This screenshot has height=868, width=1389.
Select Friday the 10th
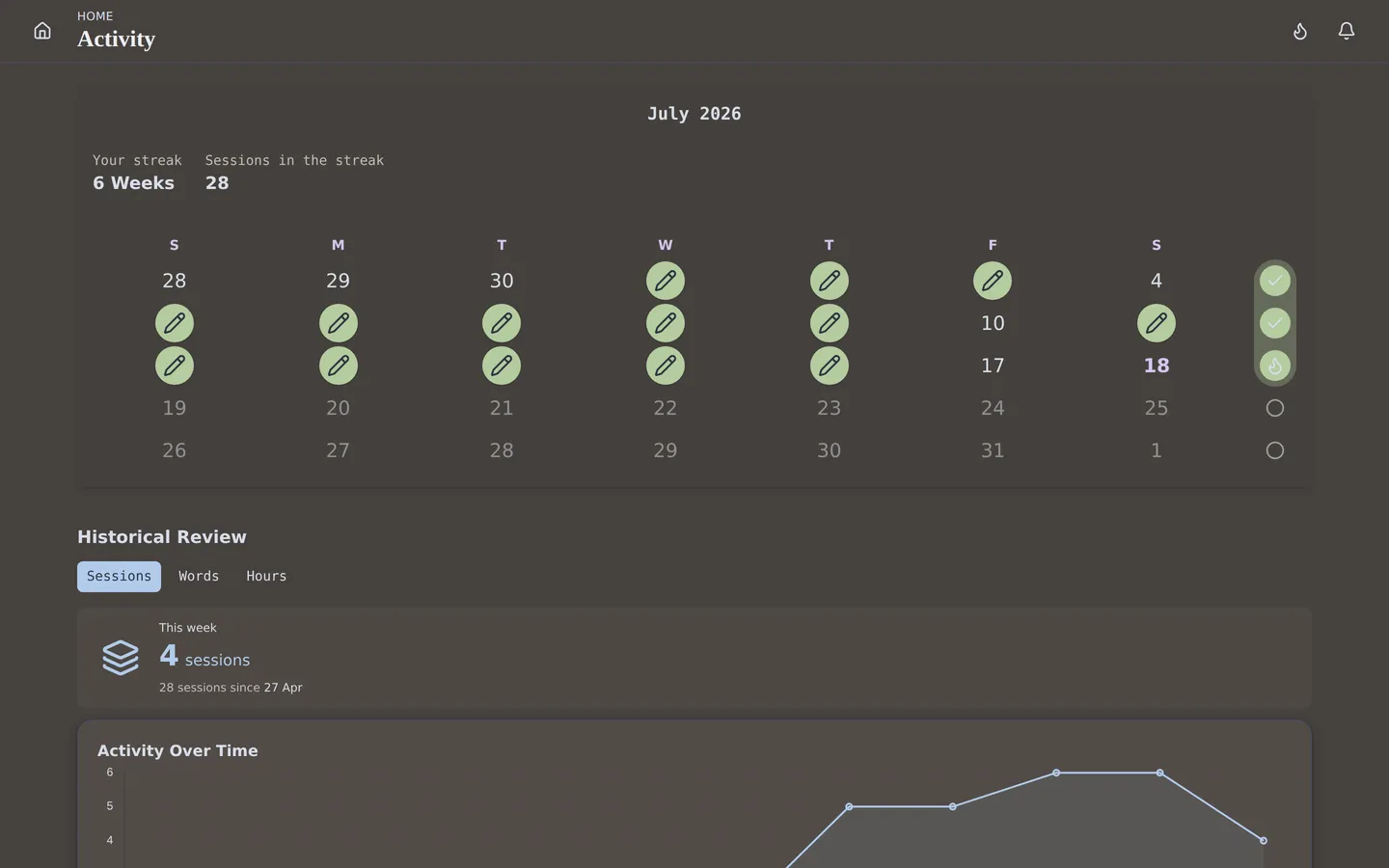993,323
